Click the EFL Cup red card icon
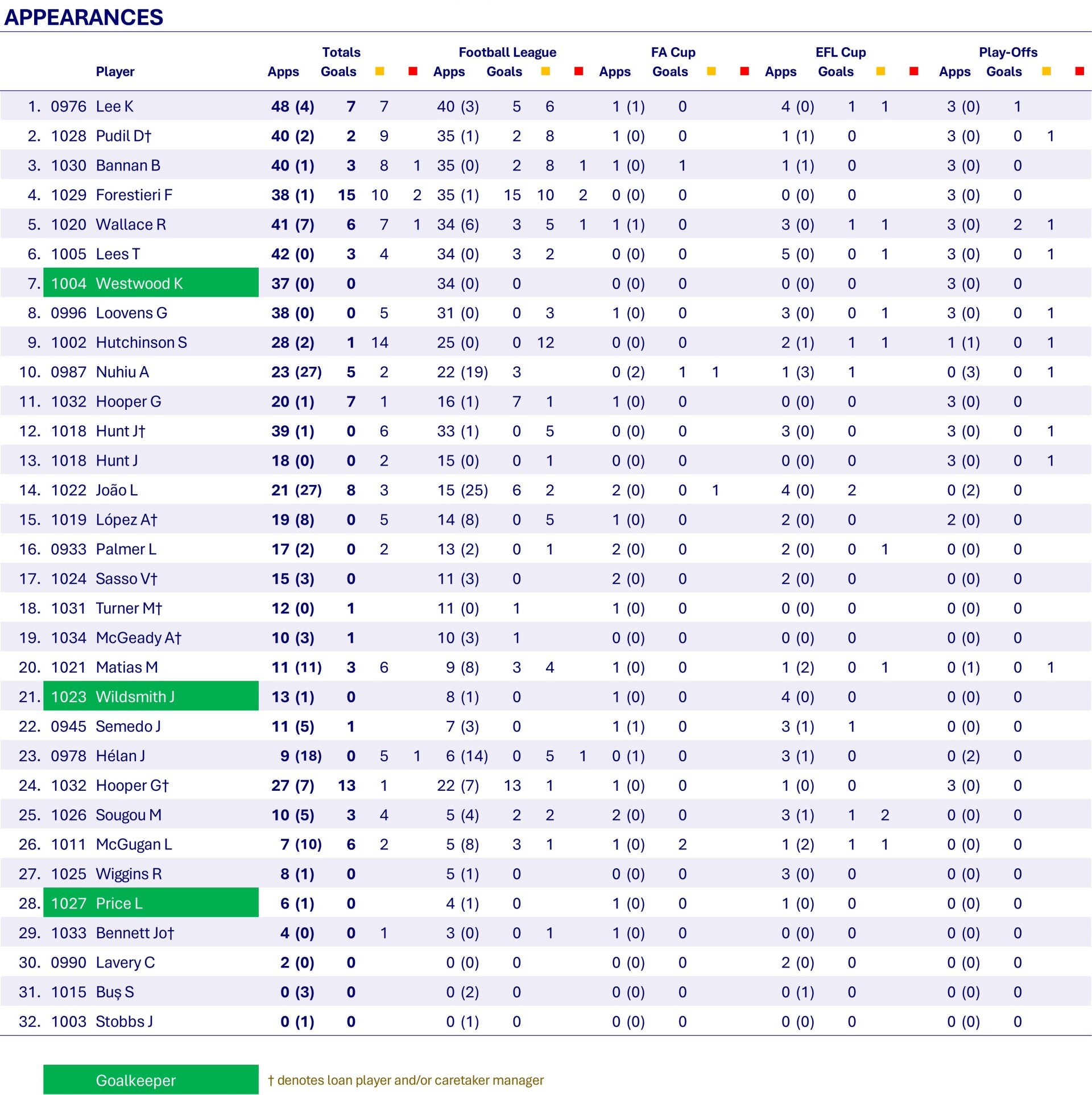Viewport: 1092px width, 1095px height. (913, 71)
